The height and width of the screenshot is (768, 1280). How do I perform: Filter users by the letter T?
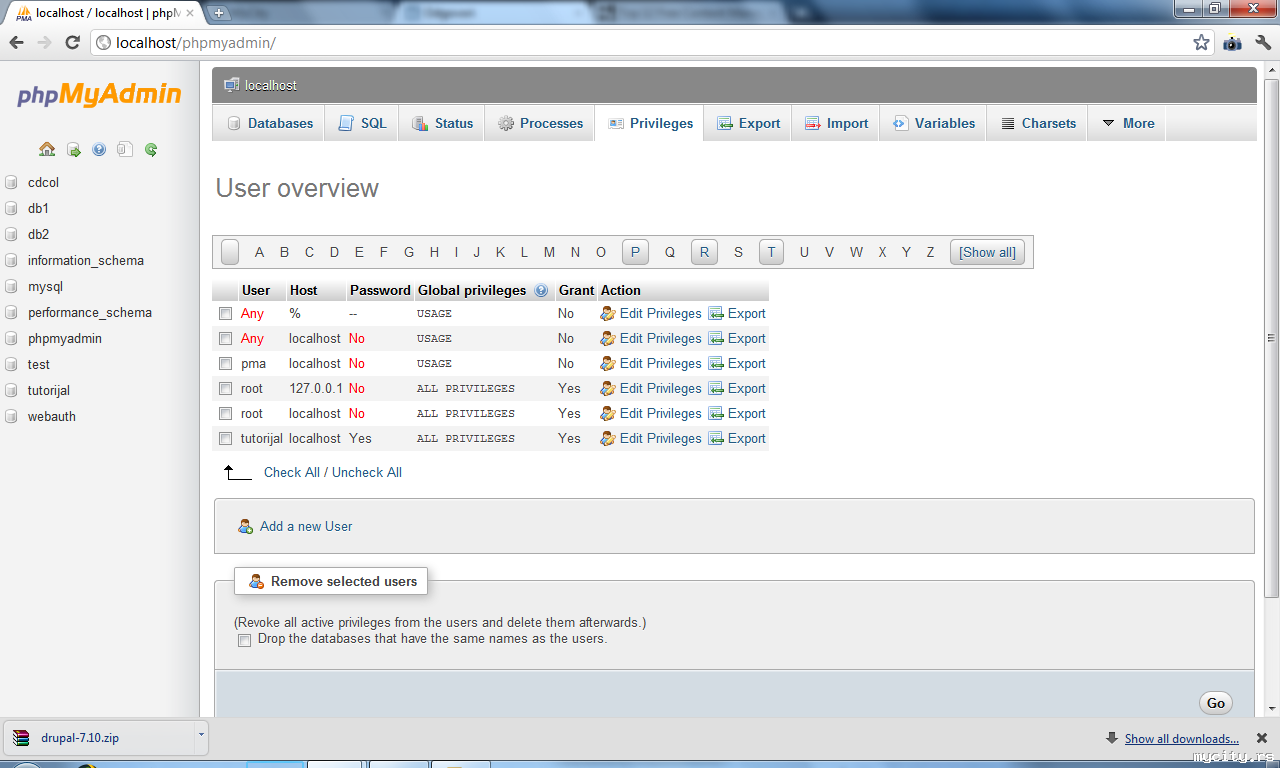click(771, 252)
